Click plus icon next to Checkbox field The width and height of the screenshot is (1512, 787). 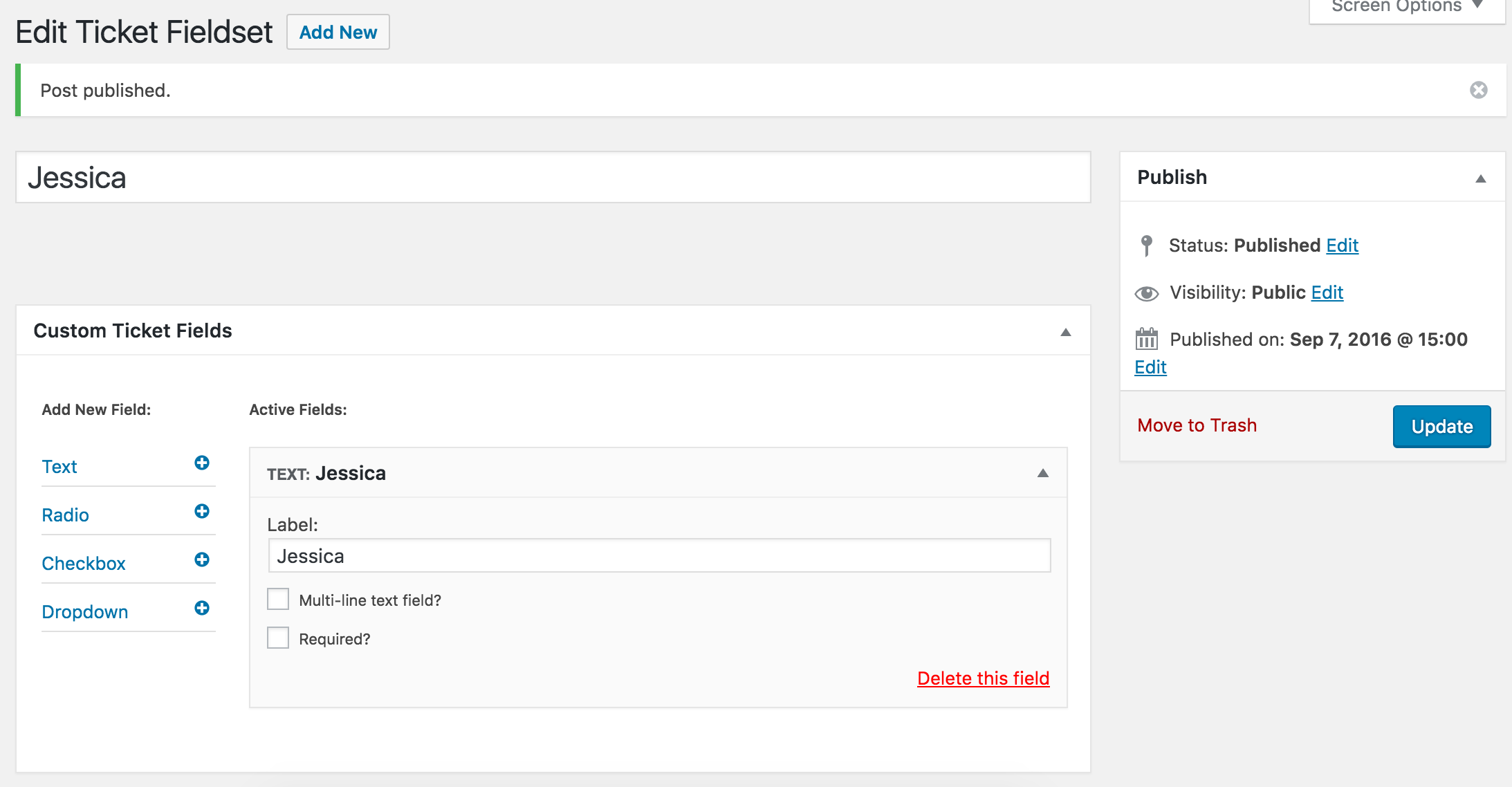202,559
